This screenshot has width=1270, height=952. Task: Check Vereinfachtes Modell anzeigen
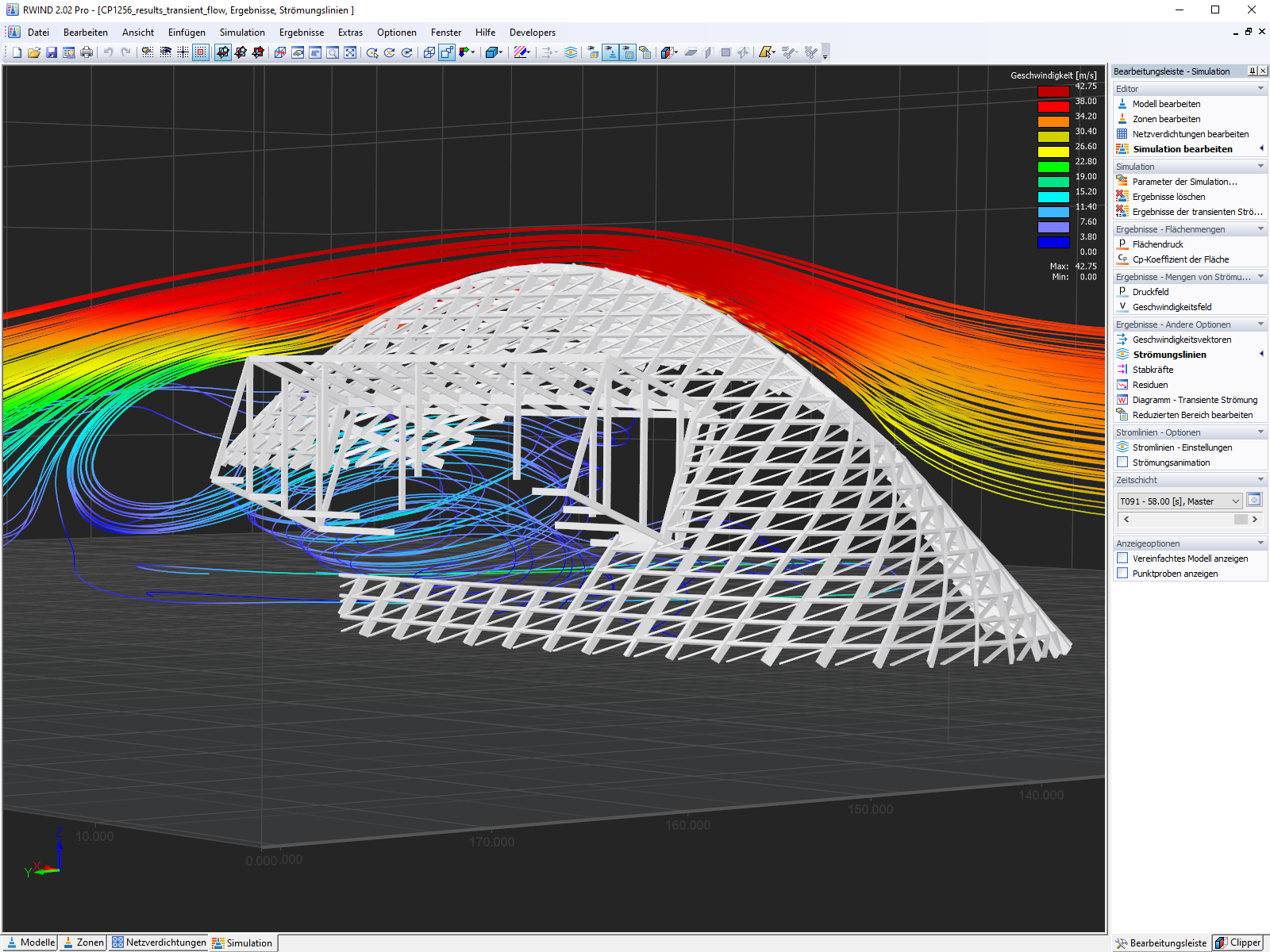pos(1122,559)
